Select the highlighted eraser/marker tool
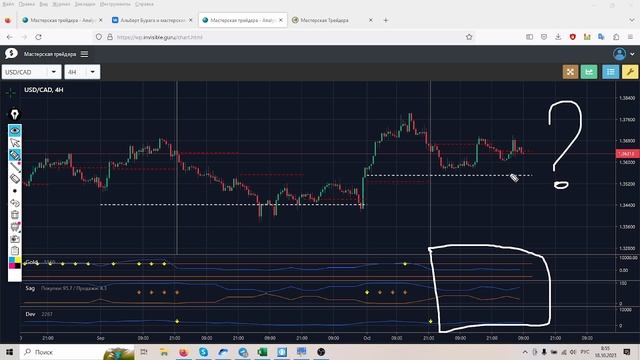Image resolution: width=640 pixels, height=360 pixels. coord(15,155)
